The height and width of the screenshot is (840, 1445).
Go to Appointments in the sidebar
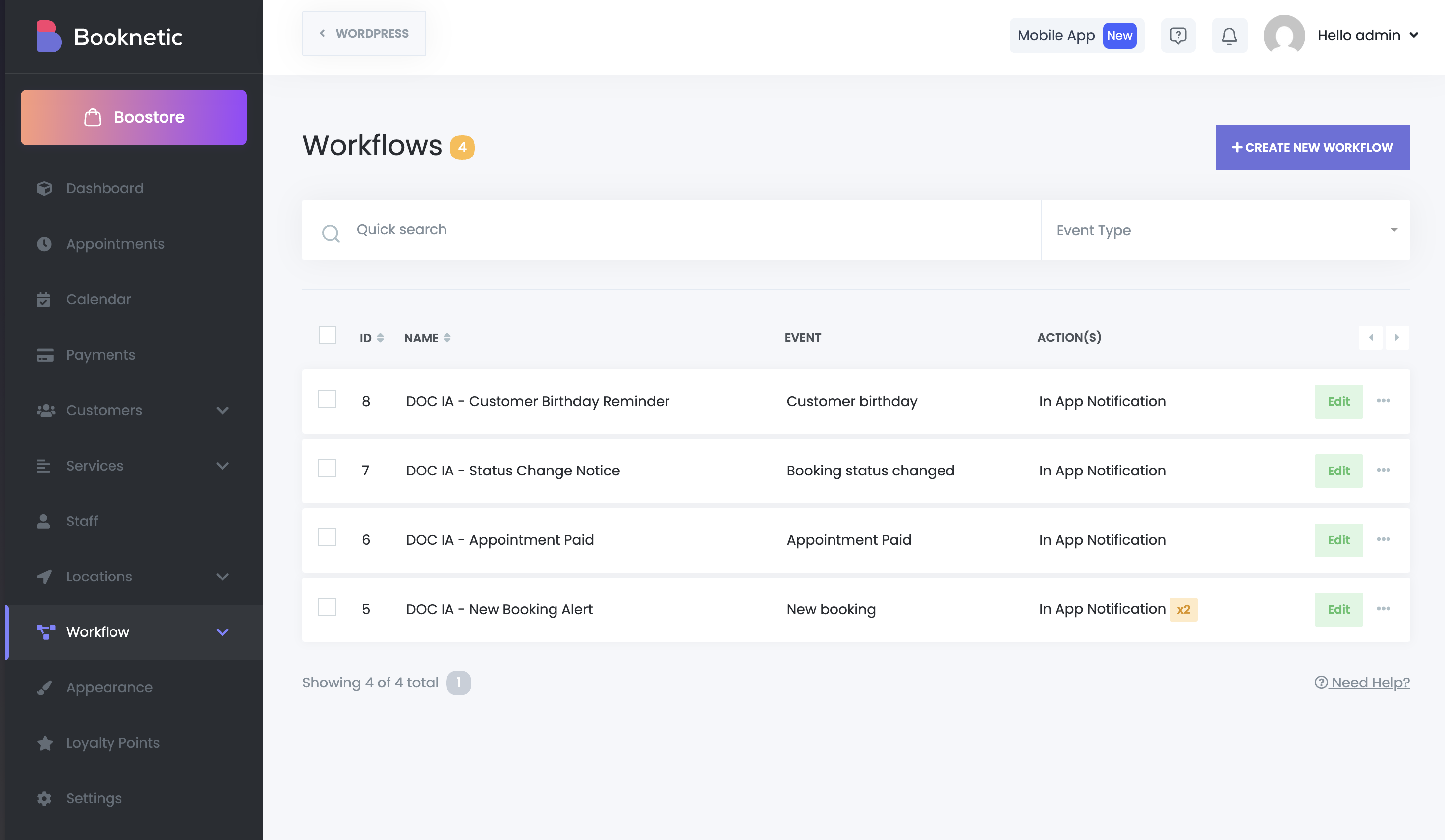[115, 244]
